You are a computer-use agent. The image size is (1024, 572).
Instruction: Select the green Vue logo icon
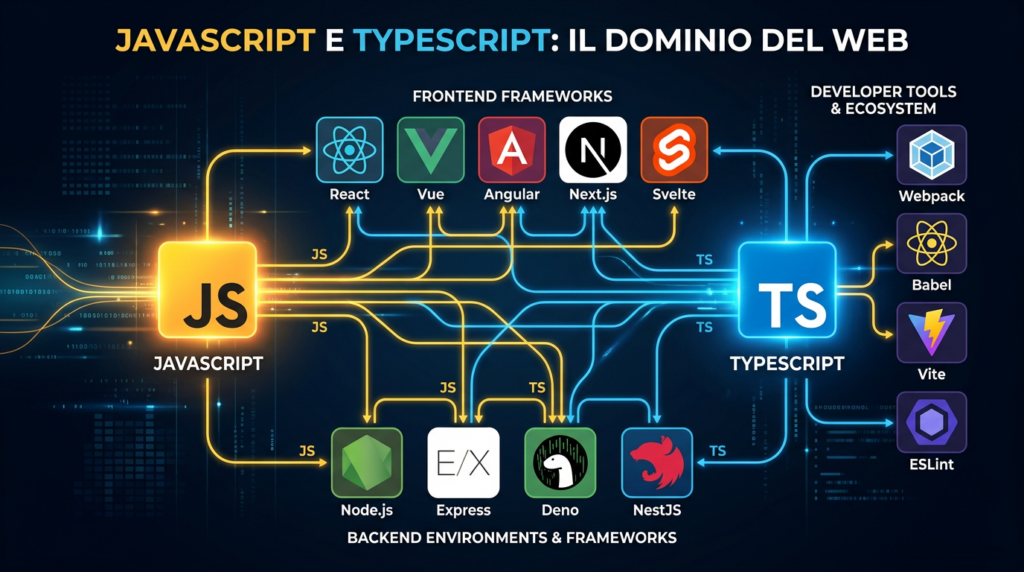tap(430, 150)
